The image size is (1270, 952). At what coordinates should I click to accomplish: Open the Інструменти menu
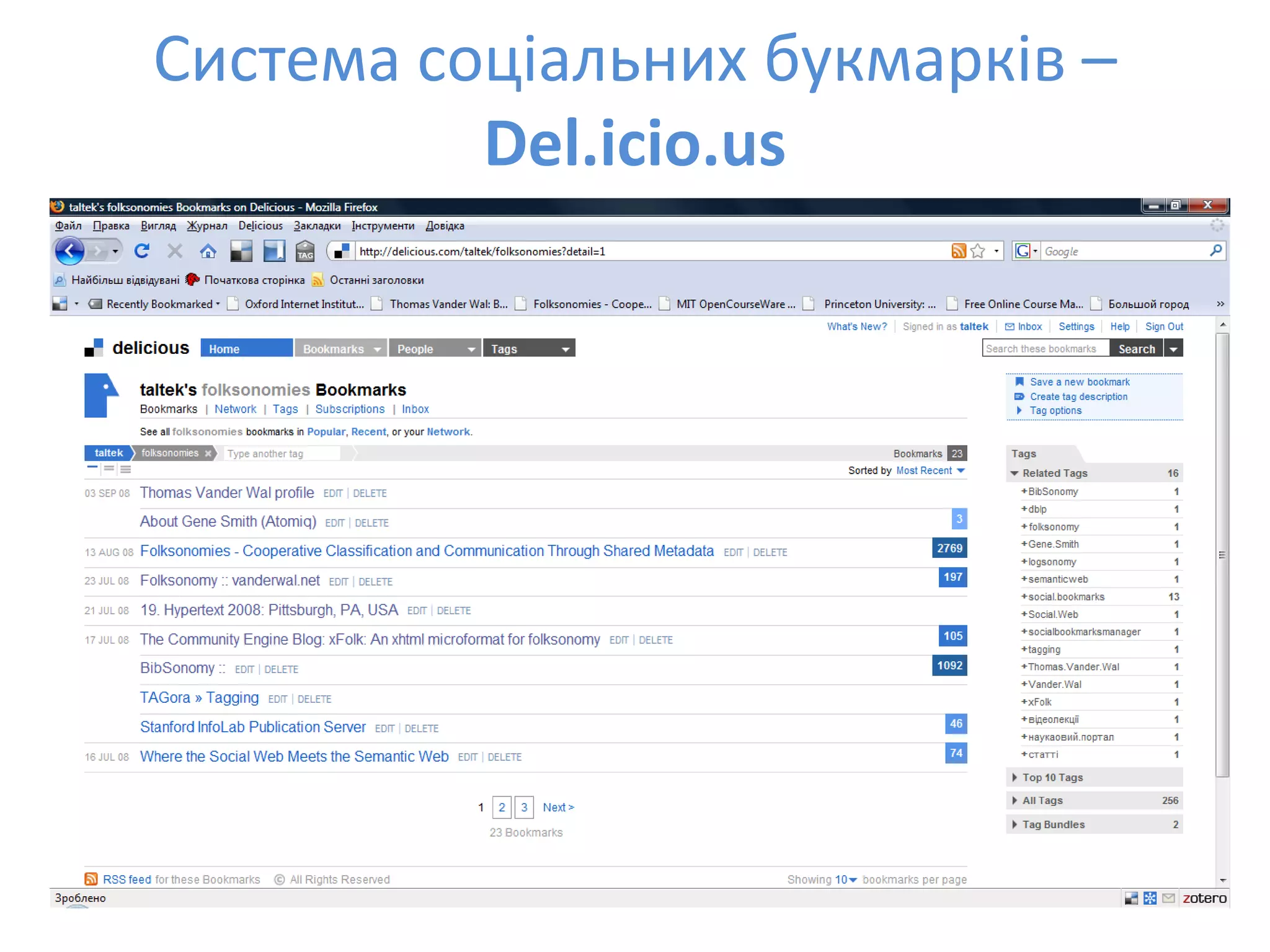point(383,226)
